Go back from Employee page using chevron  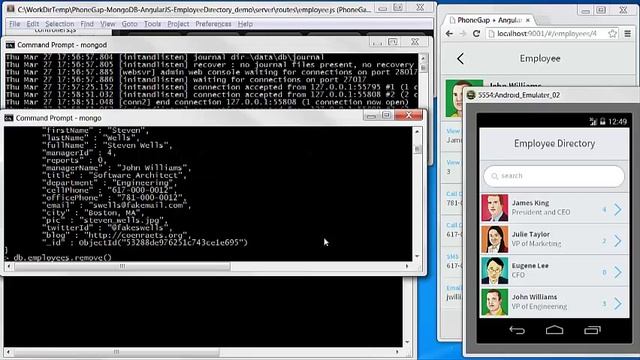(460, 58)
